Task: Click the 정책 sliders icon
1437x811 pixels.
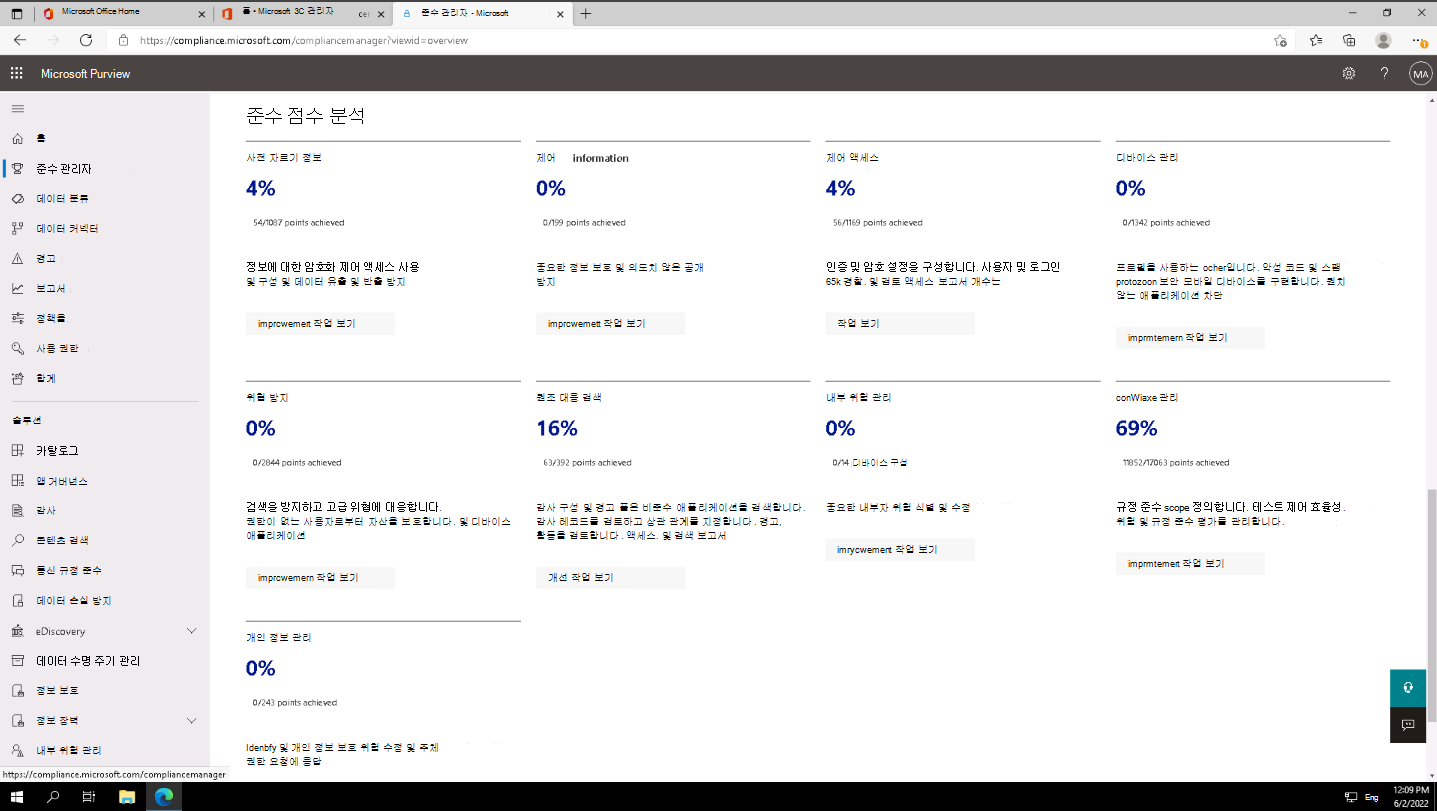Action: [17, 318]
